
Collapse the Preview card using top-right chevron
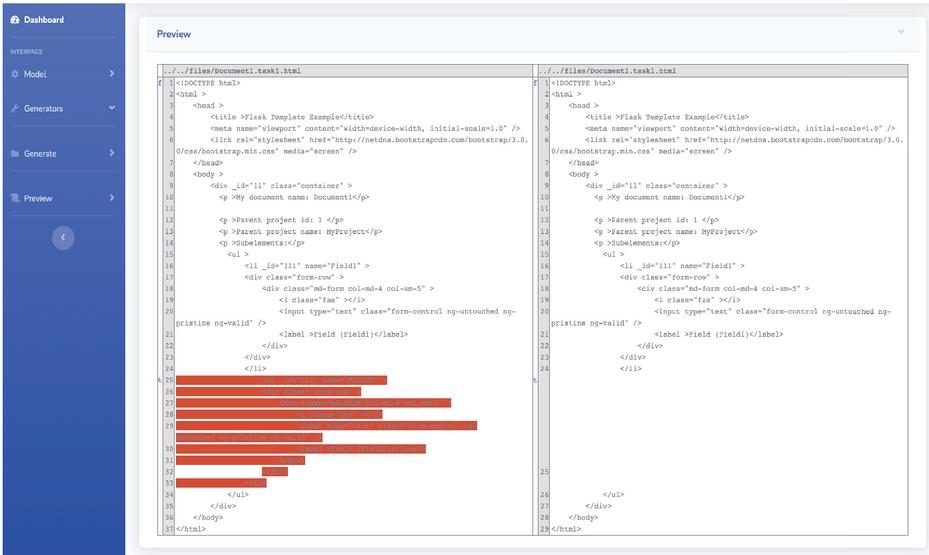click(900, 32)
